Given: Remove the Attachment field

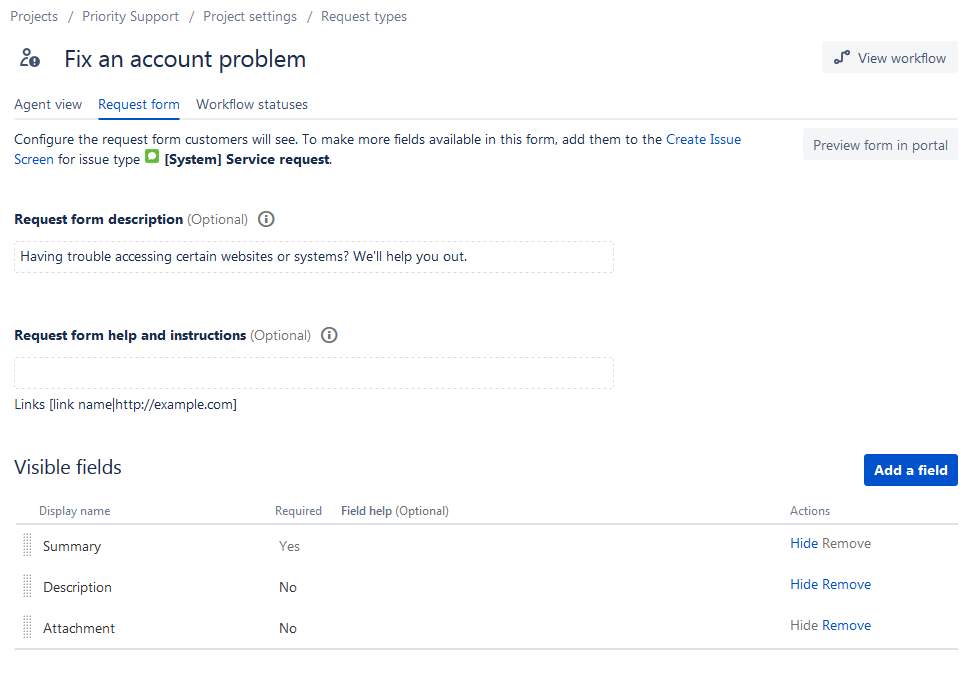Looking at the screenshot, I should 846,625.
